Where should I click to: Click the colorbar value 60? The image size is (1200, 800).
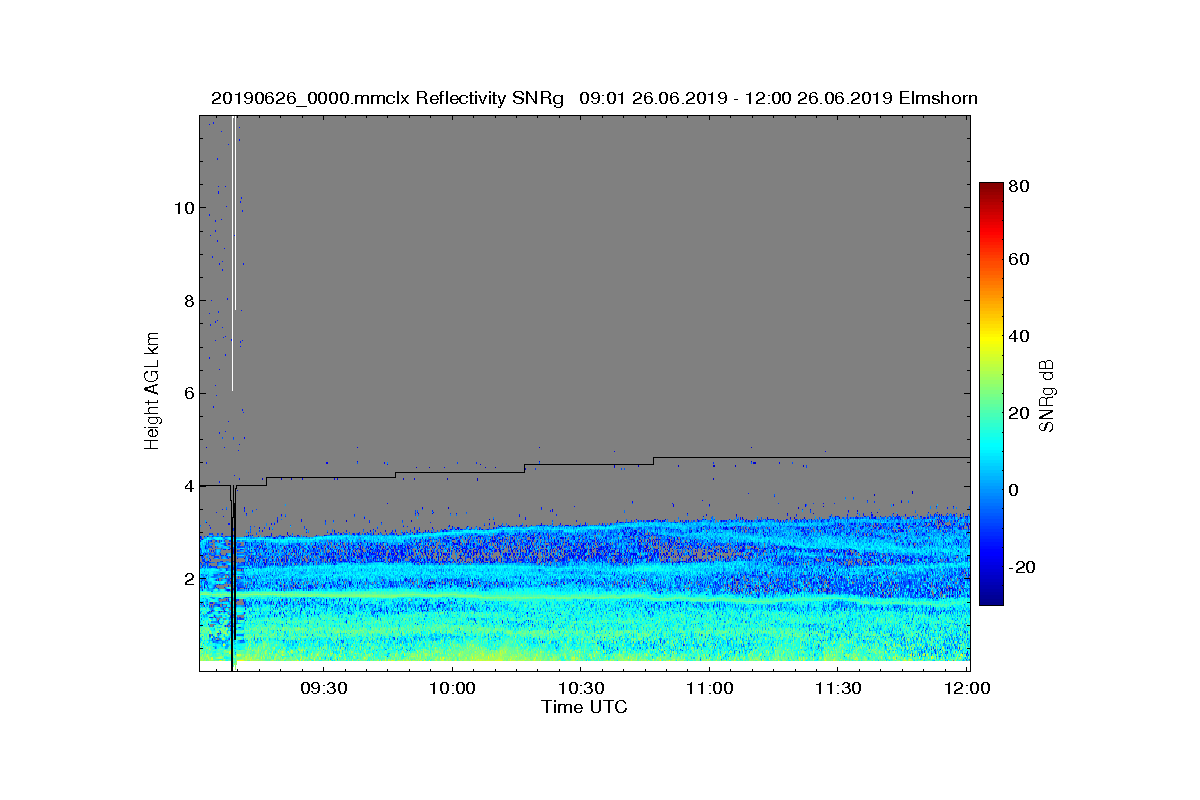[x=1021, y=260]
